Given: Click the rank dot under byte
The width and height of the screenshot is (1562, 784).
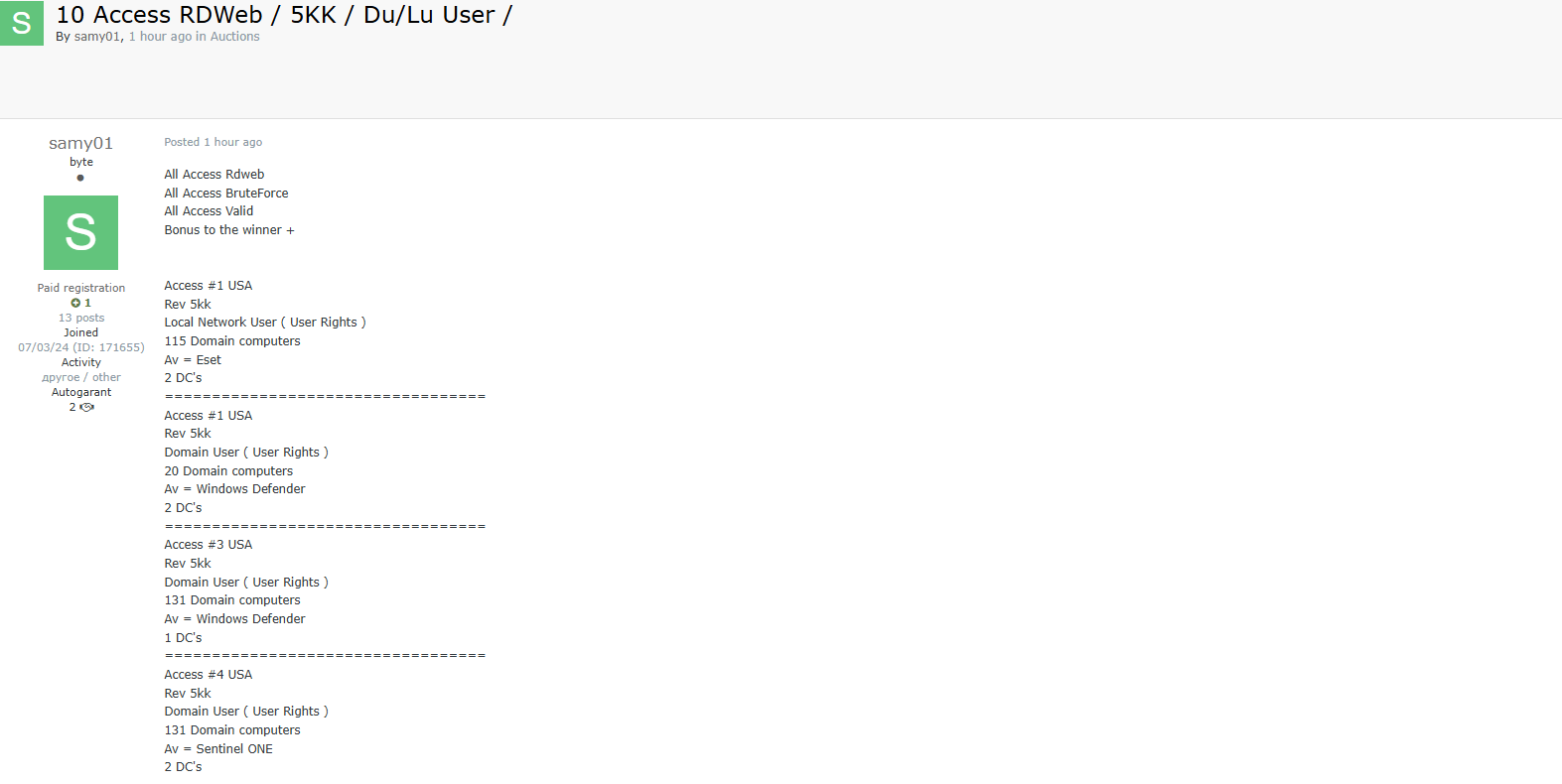Looking at the screenshot, I should point(80,178).
